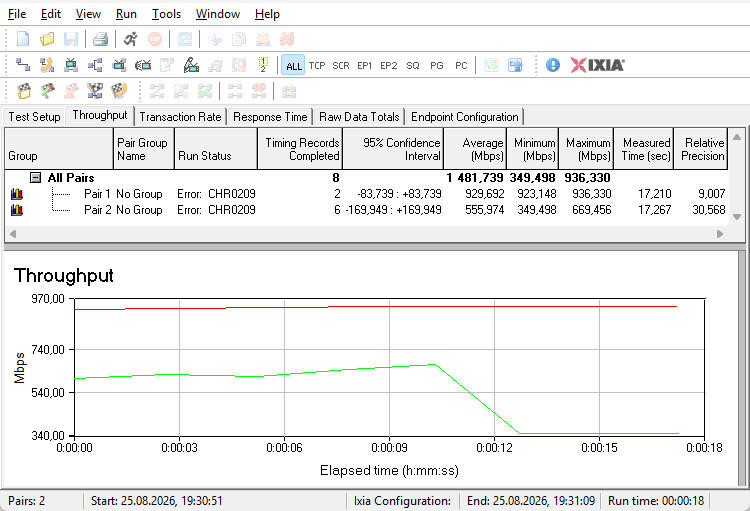This screenshot has height=511, width=750.
Task: Click the IPTV channel TV with waves icon
Action: [143, 65]
